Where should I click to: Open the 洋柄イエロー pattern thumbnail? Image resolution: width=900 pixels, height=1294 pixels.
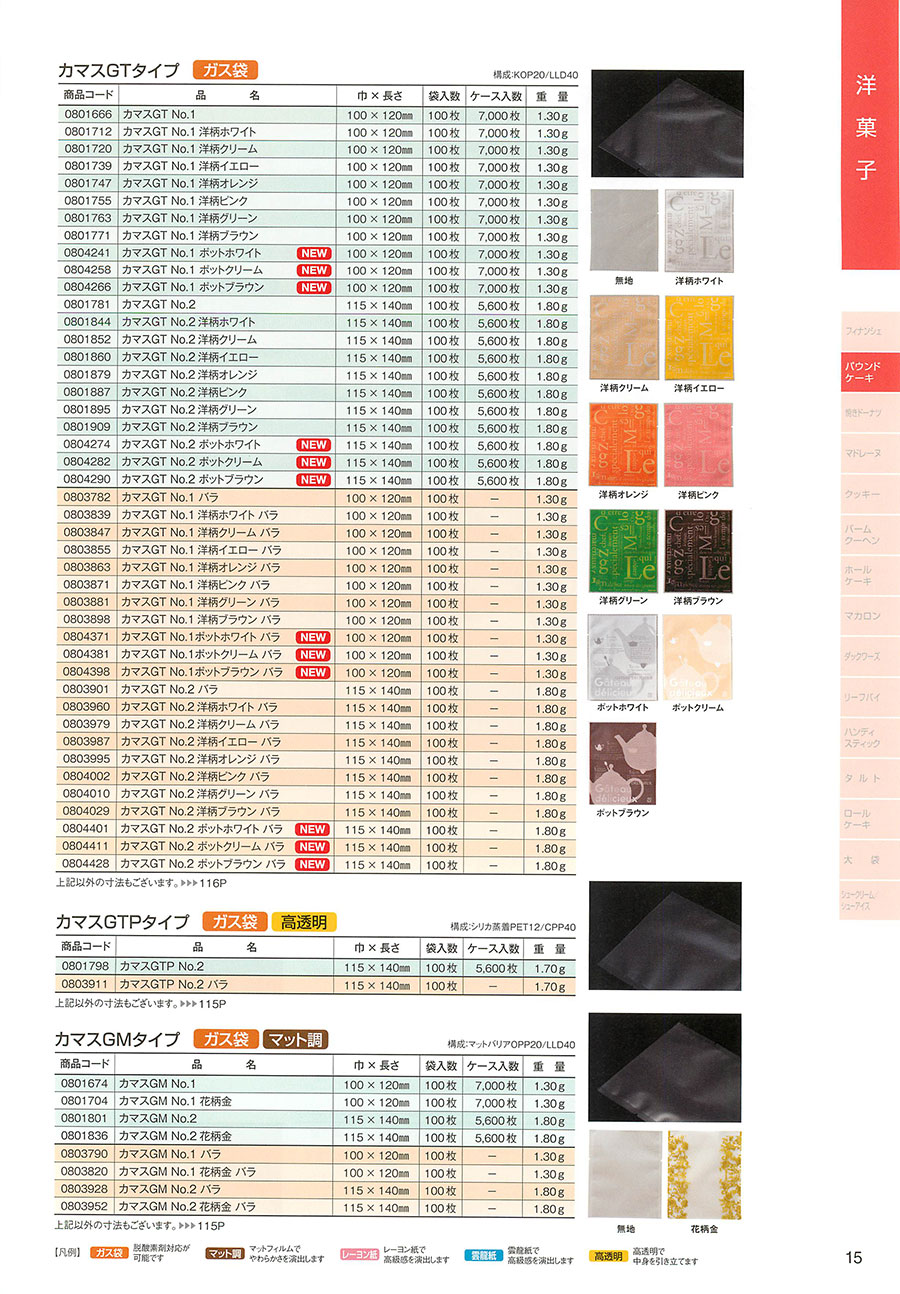698,336
